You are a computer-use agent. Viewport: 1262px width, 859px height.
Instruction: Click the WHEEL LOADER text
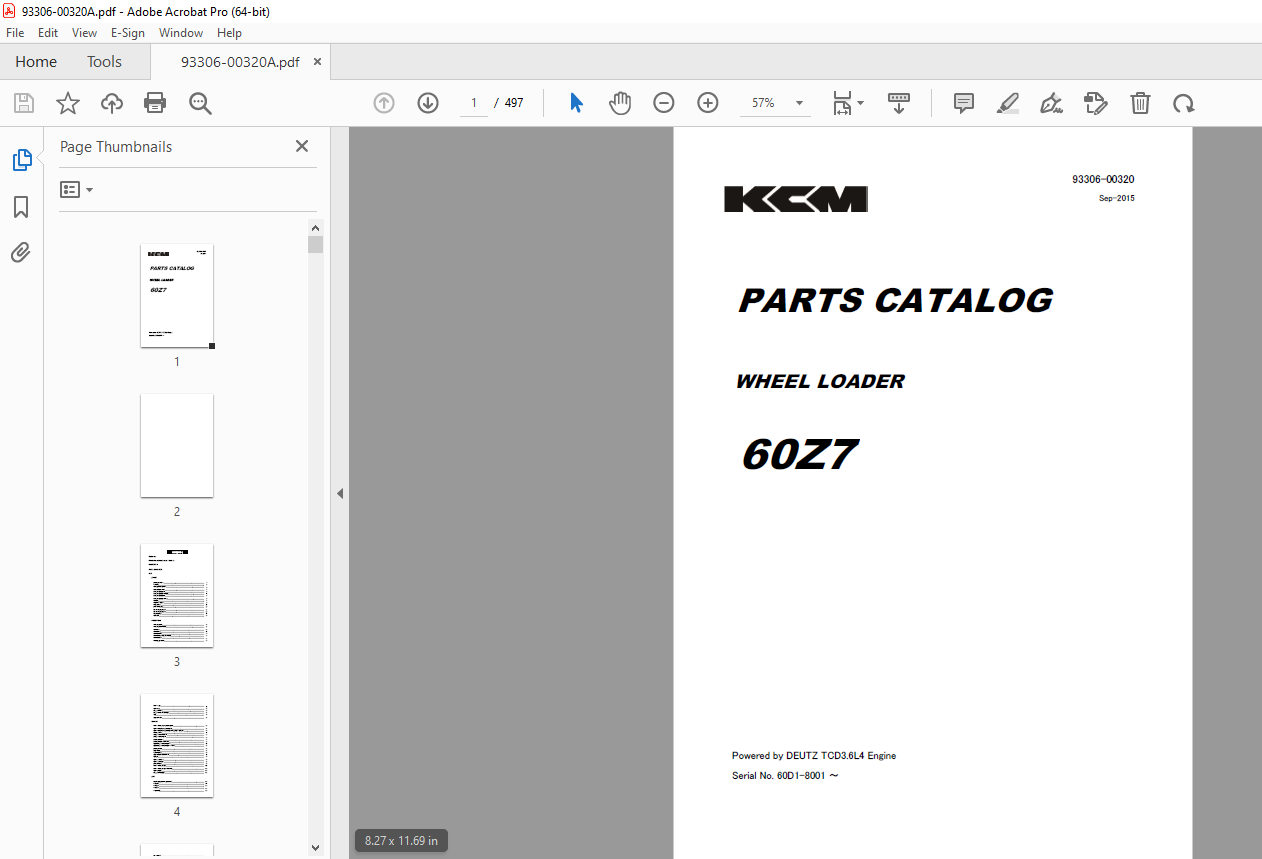point(820,381)
